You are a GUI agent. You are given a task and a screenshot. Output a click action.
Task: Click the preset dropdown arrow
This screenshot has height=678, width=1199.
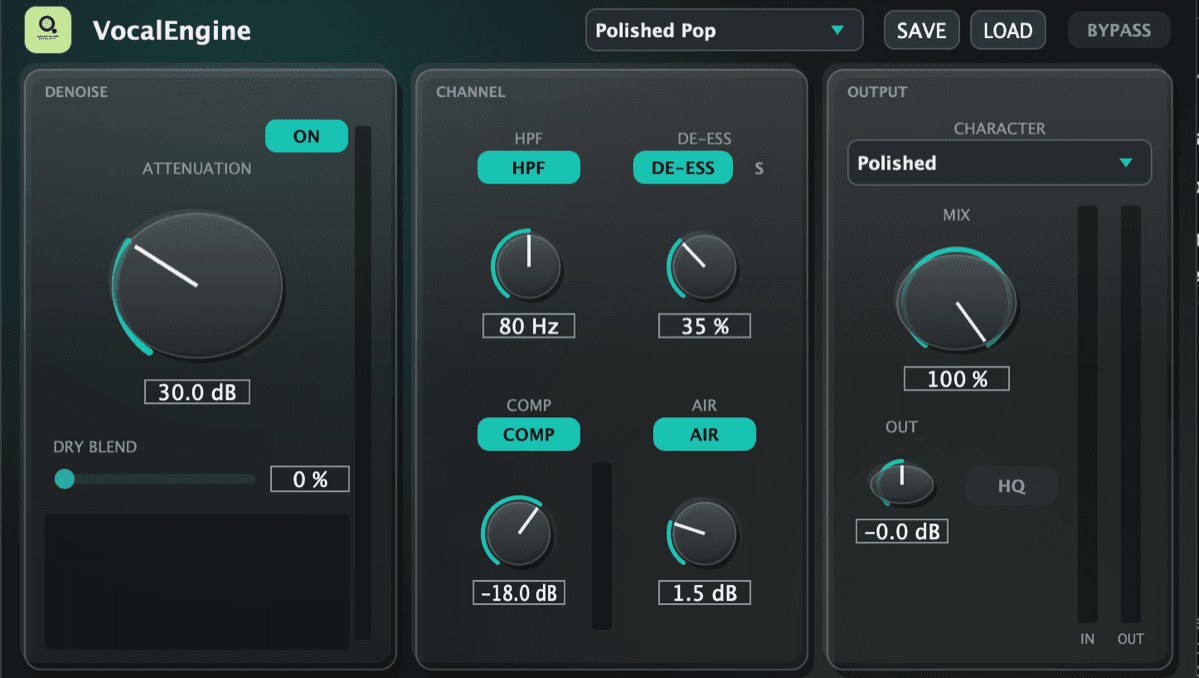[837, 31]
